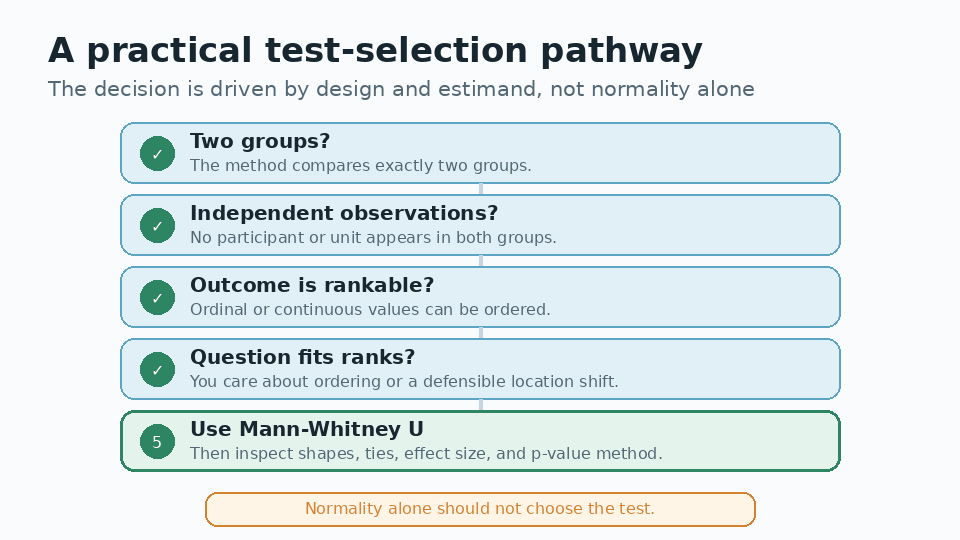Select the checkmark next to Outcome is rankable?

coord(157,298)
